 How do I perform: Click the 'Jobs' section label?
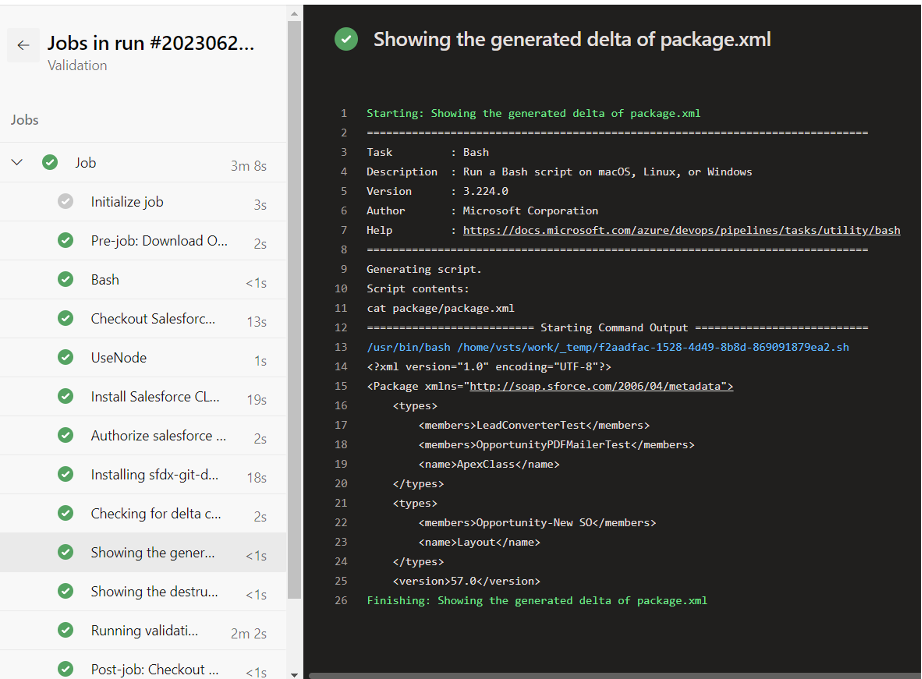[25, 120]
